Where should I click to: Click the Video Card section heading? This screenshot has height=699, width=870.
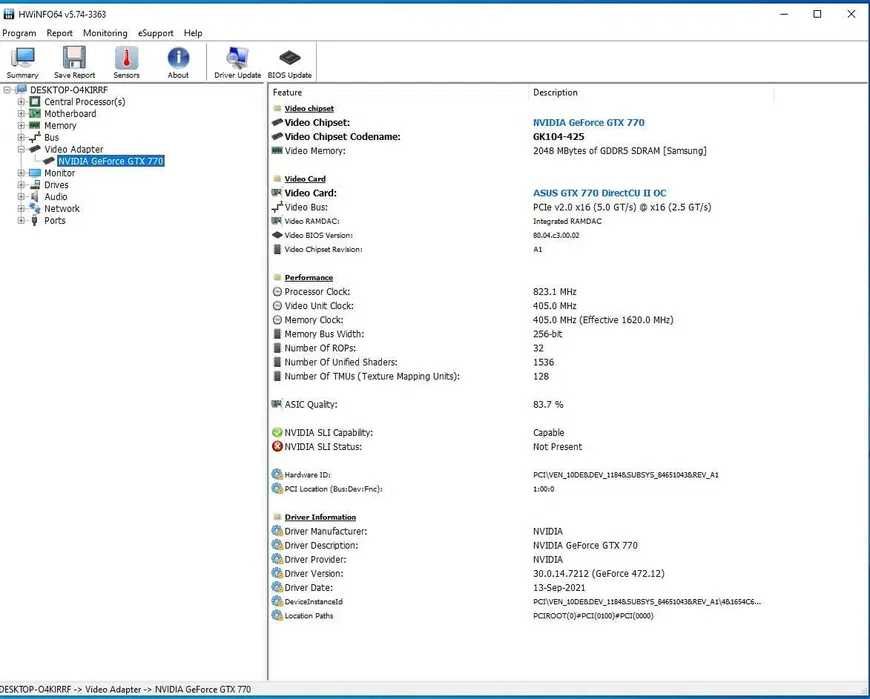(x=305, y=179)
